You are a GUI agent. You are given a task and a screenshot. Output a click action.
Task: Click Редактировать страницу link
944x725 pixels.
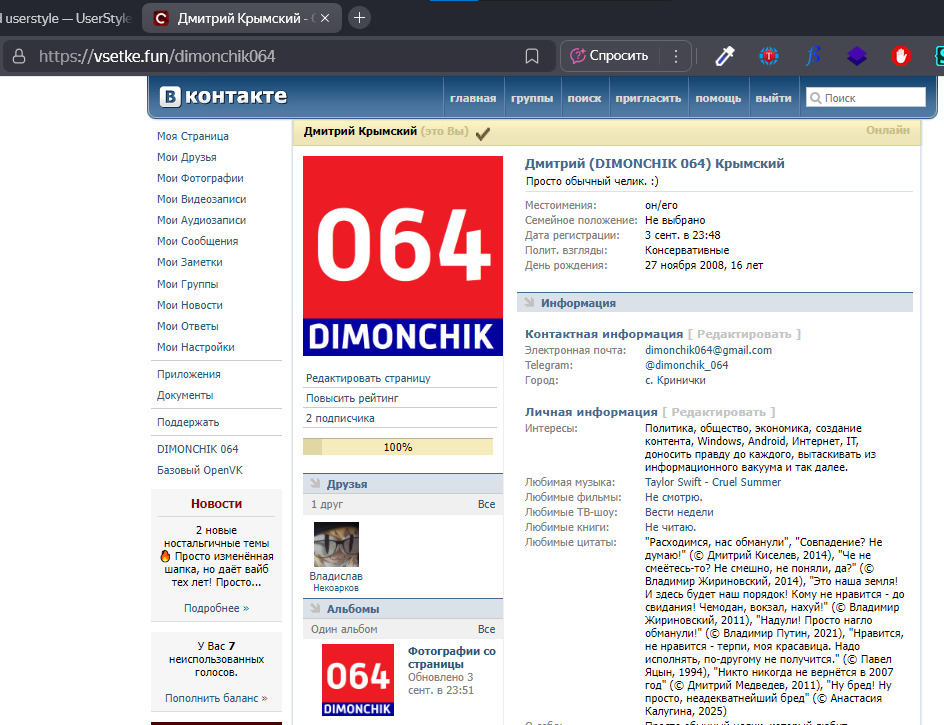click(x=368, y=378)
